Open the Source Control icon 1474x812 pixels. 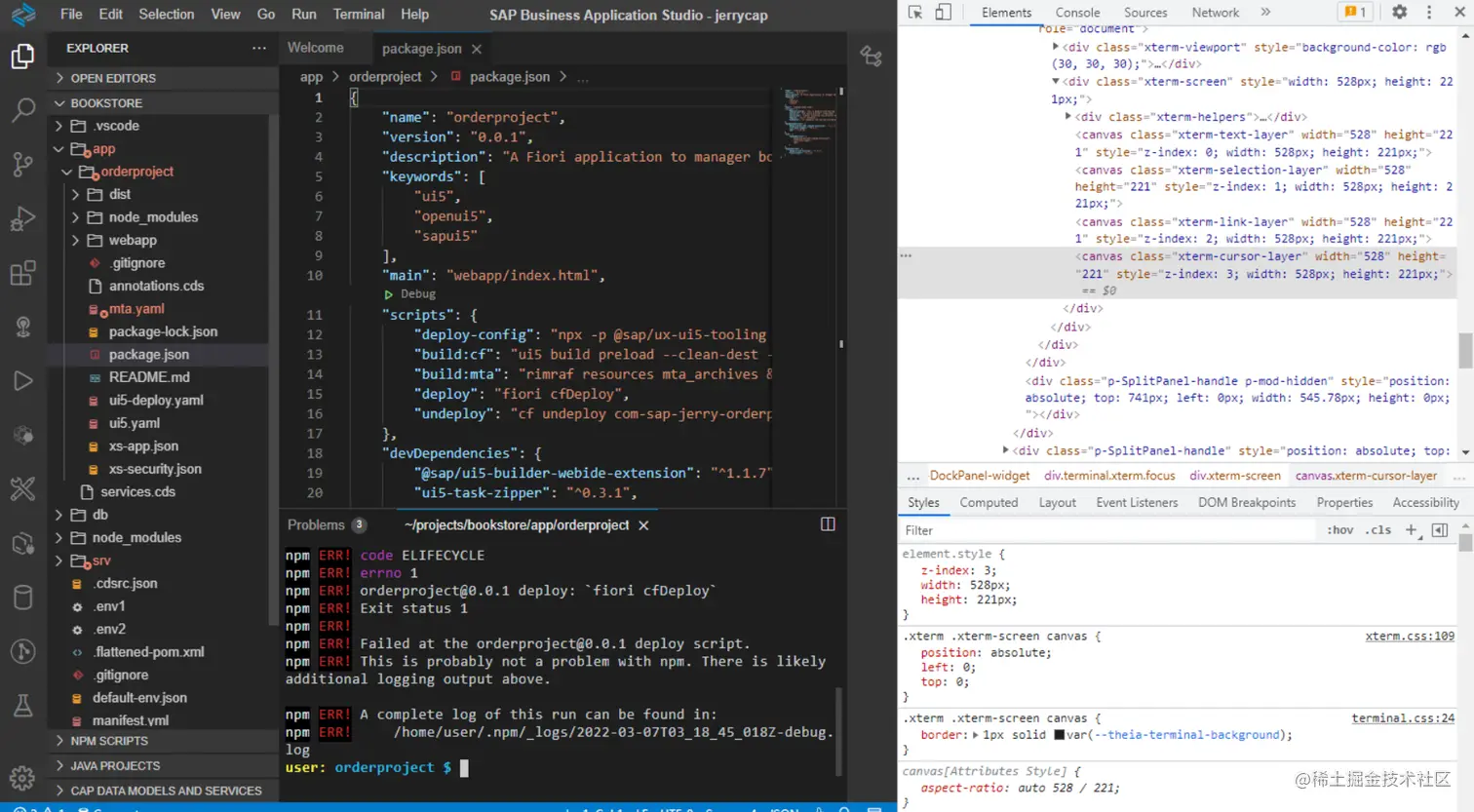22,165
